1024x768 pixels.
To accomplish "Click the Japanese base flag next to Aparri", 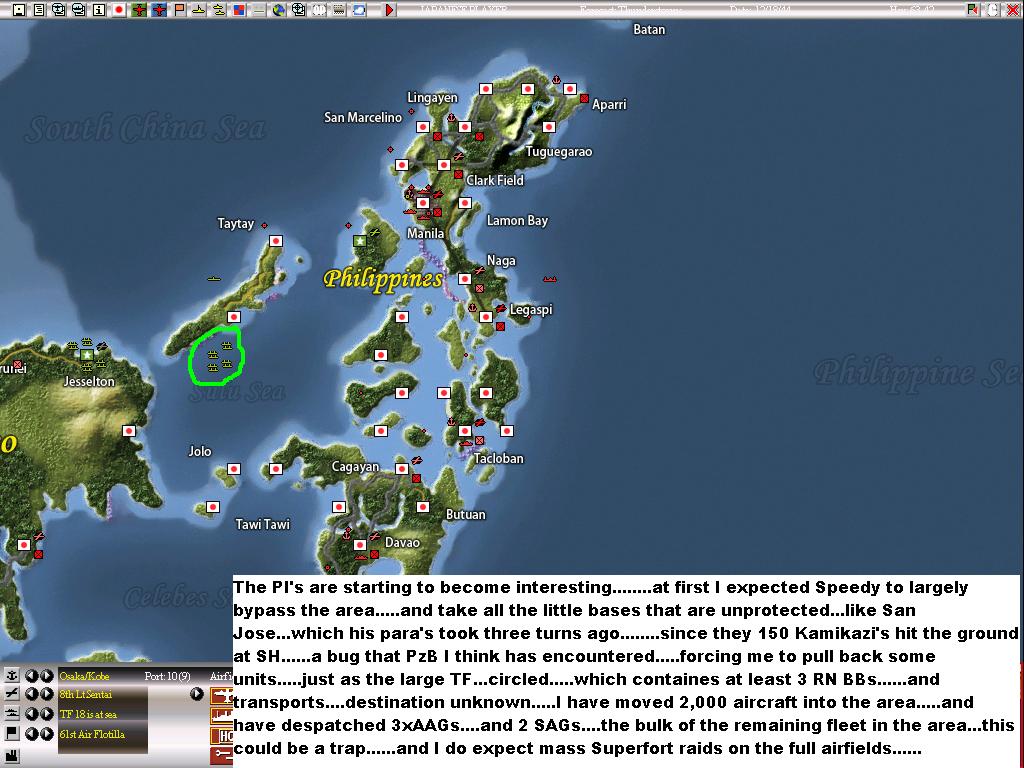I will [x=569, y=89].
